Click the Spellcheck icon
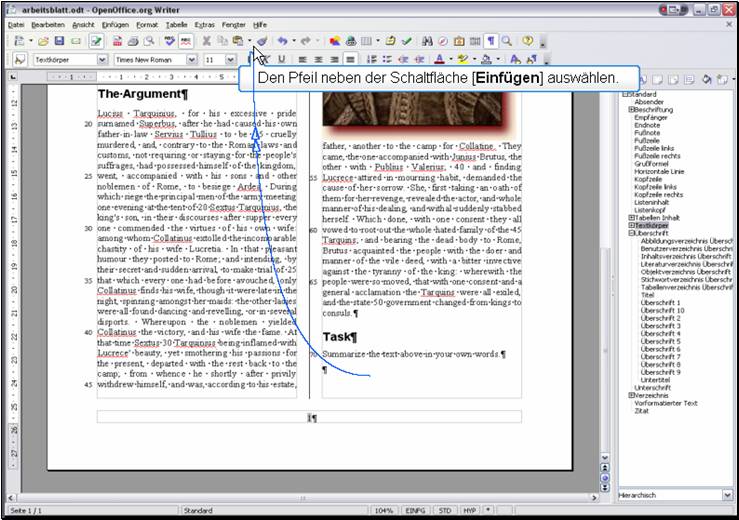This screenshot has height=520, width=739. 170,41
